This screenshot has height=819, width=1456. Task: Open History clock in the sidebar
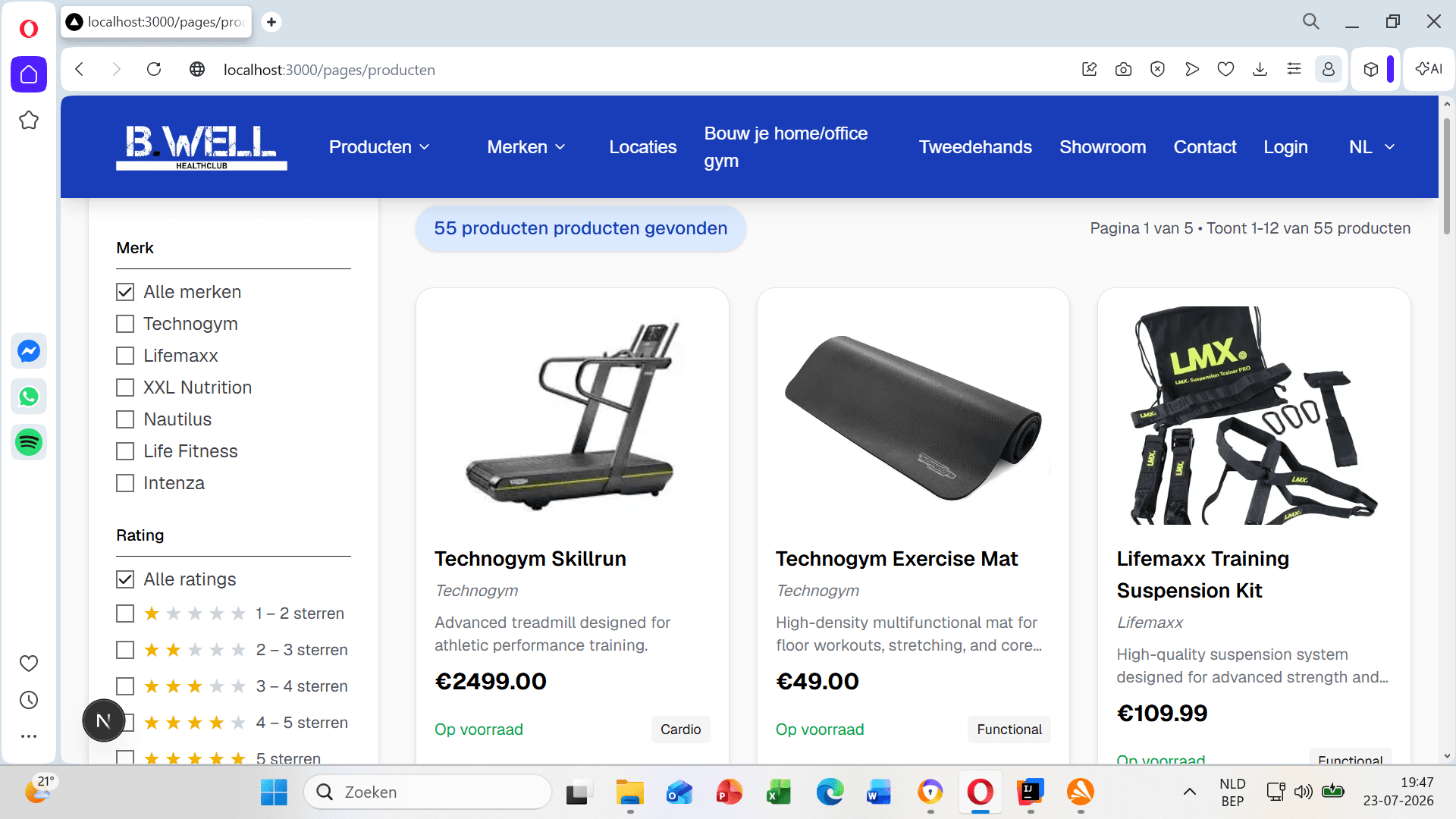coord(29,700)
